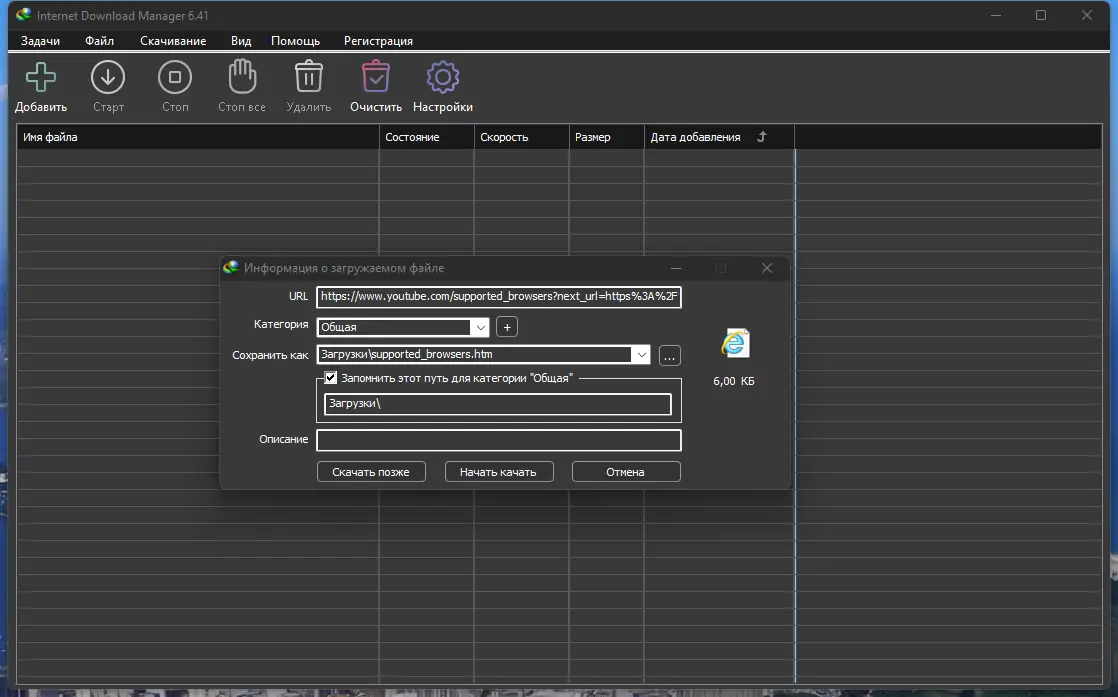Screen dimensions: 1118x697
Task: Sort by the Размер column header
Action: [607, 137]
